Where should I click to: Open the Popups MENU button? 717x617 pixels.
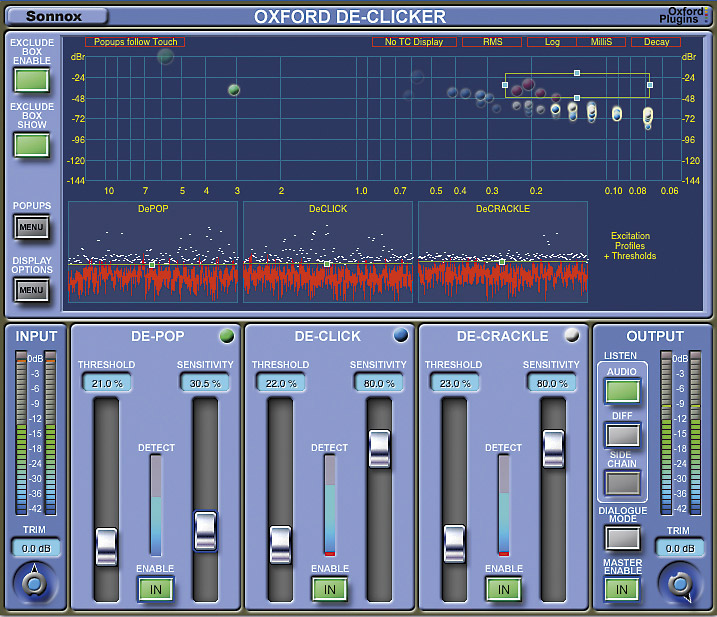click(32, 227)
